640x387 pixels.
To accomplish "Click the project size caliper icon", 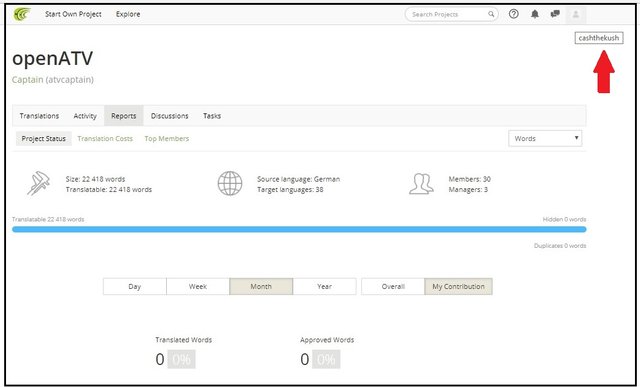I will 38,183.
